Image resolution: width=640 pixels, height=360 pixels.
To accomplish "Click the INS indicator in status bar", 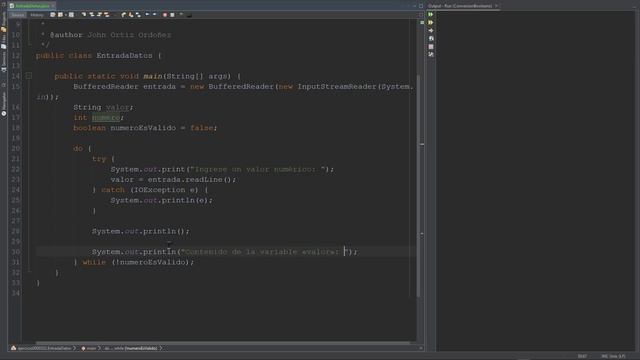I will [605, 356].
